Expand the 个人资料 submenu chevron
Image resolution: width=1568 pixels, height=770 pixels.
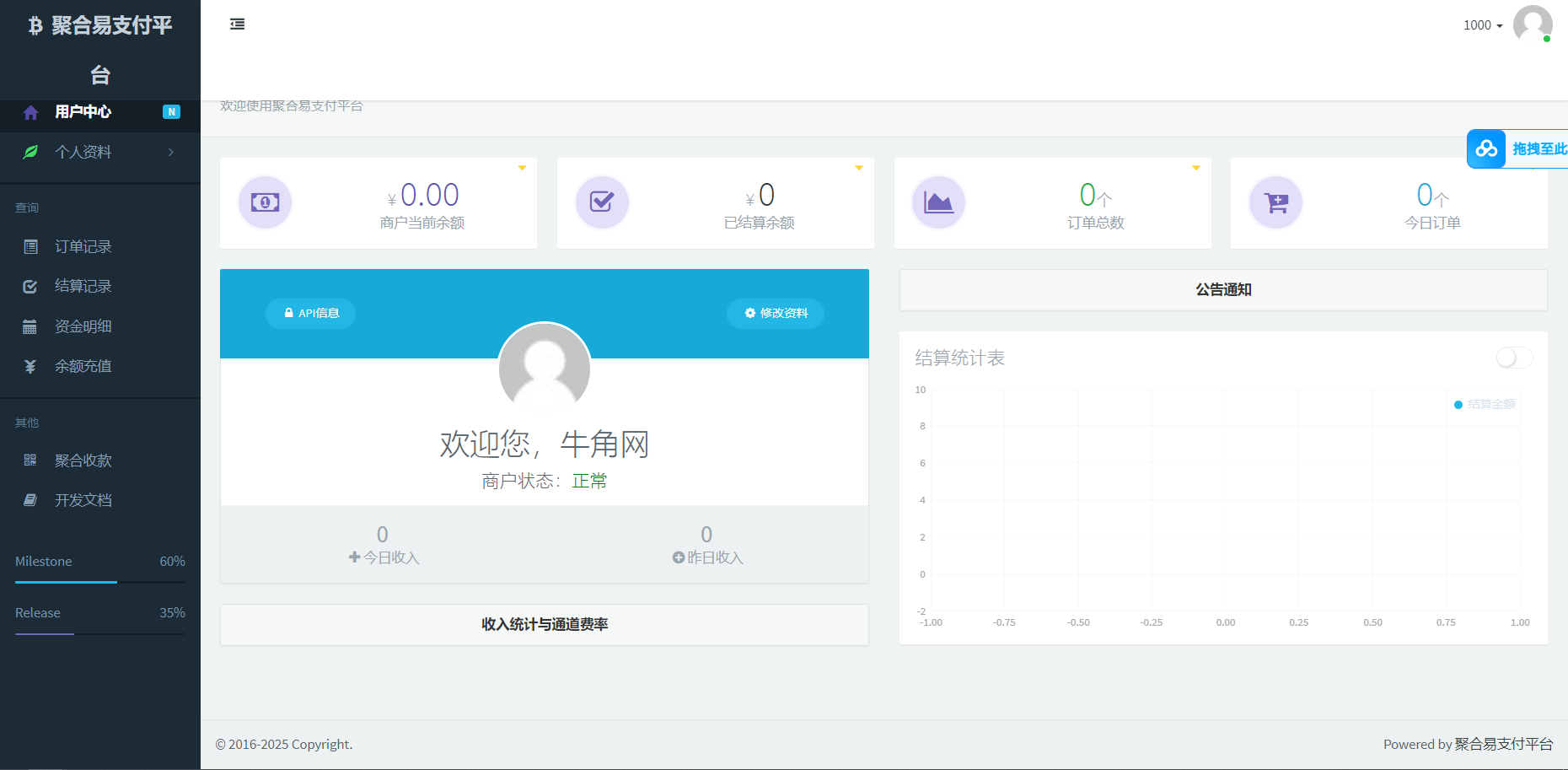[171, 153]
